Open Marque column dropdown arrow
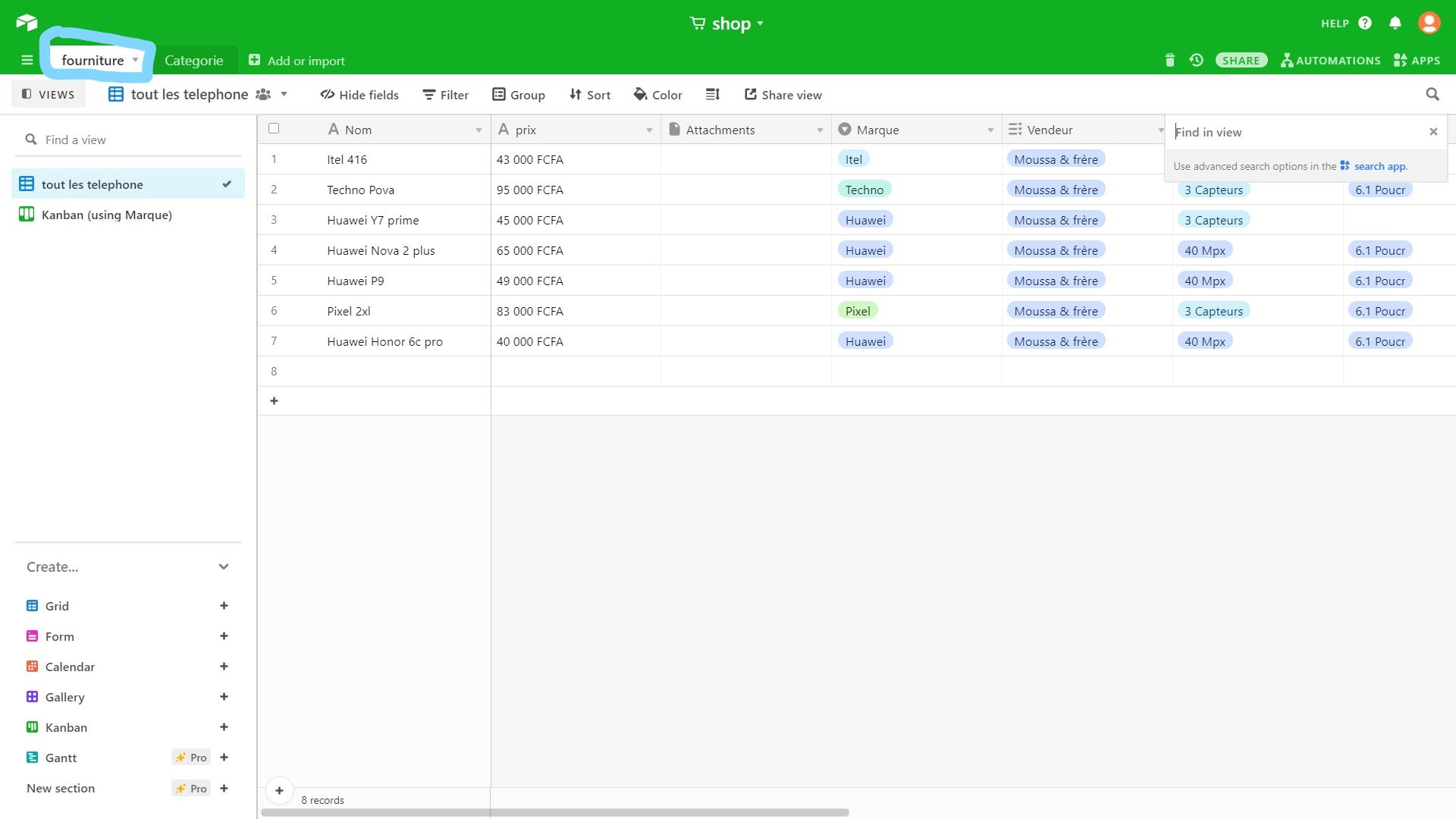Screen dimensions: 1456x819 (990, 130)
